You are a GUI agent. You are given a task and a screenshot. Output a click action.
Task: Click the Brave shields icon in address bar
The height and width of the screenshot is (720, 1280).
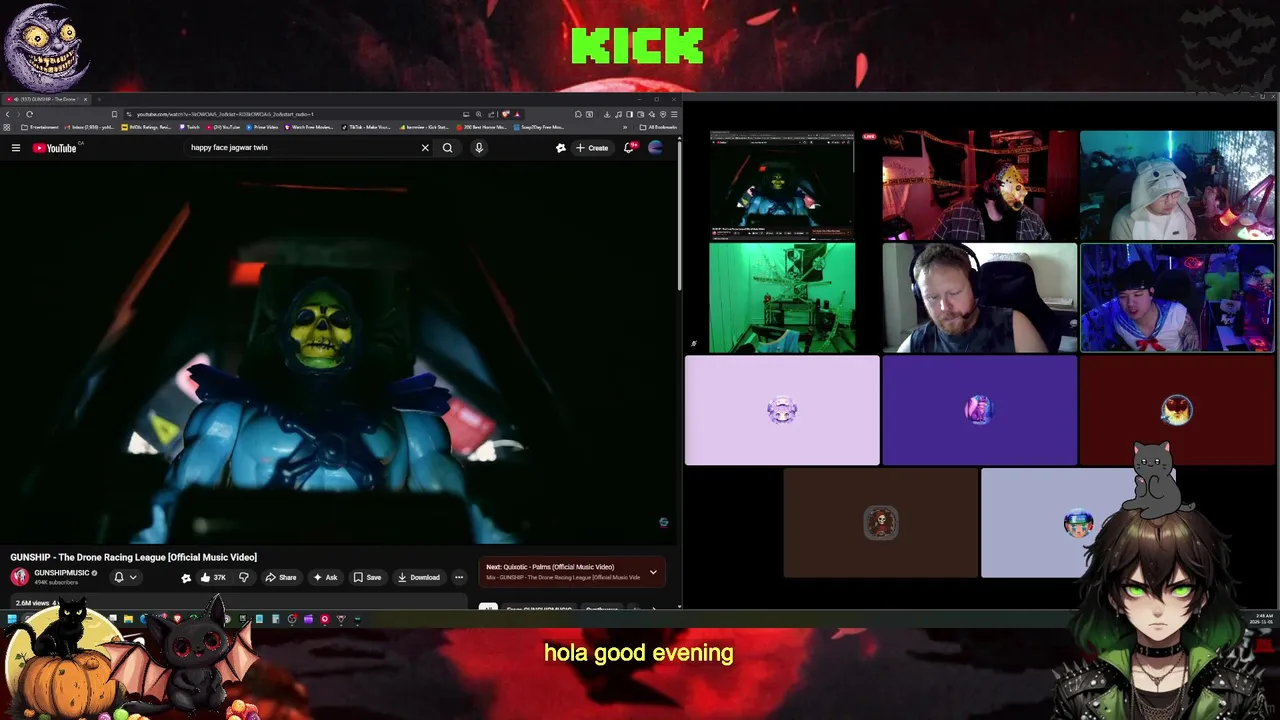tap(505, 114)
